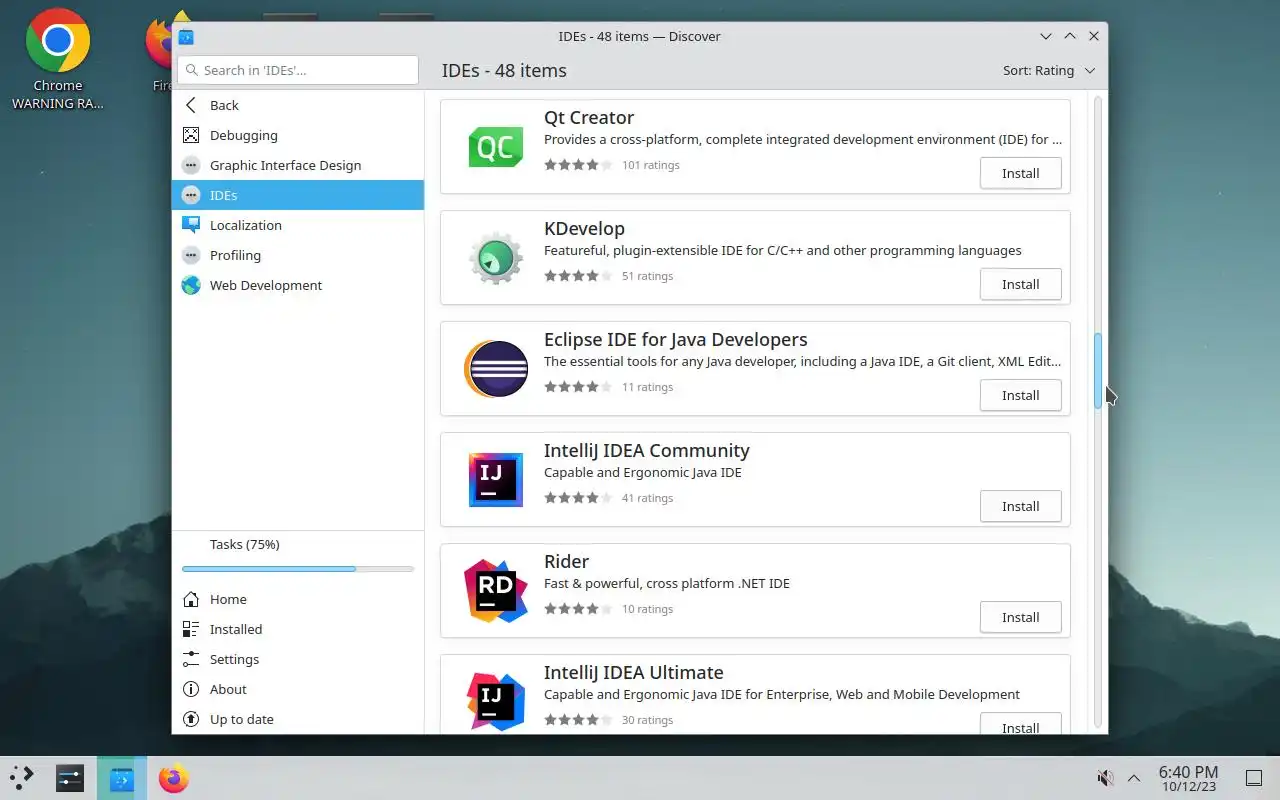
Task: Click the Tasks progress bar
Action: tap(298, 569)
